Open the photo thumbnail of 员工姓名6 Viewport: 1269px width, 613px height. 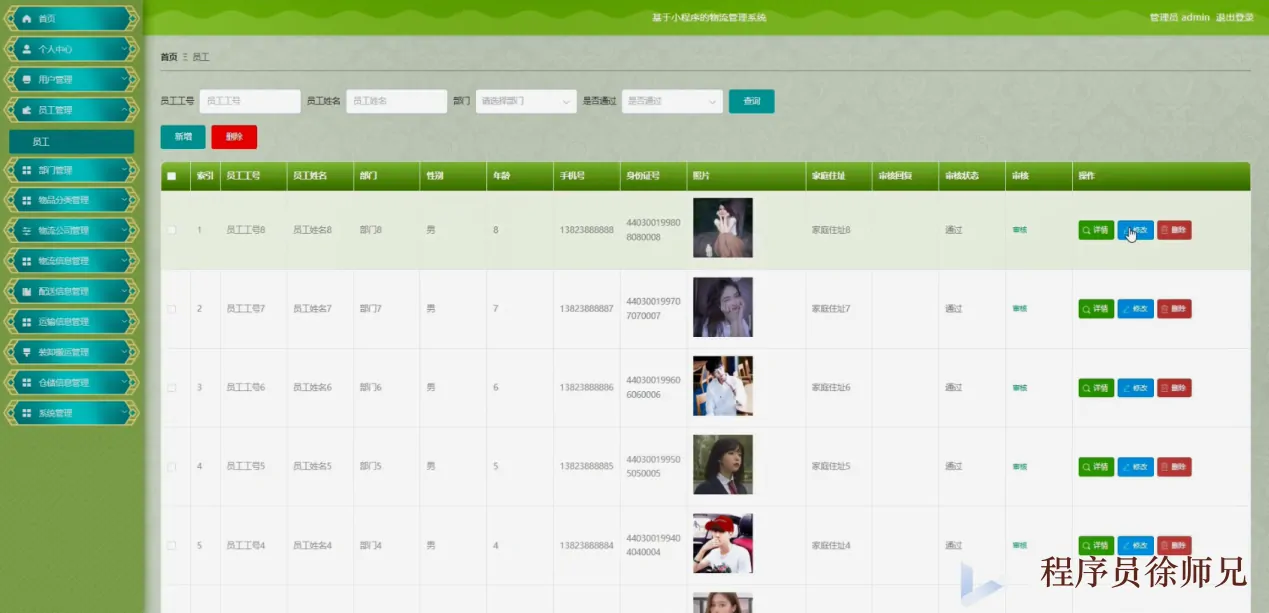[x=723, y=386]
